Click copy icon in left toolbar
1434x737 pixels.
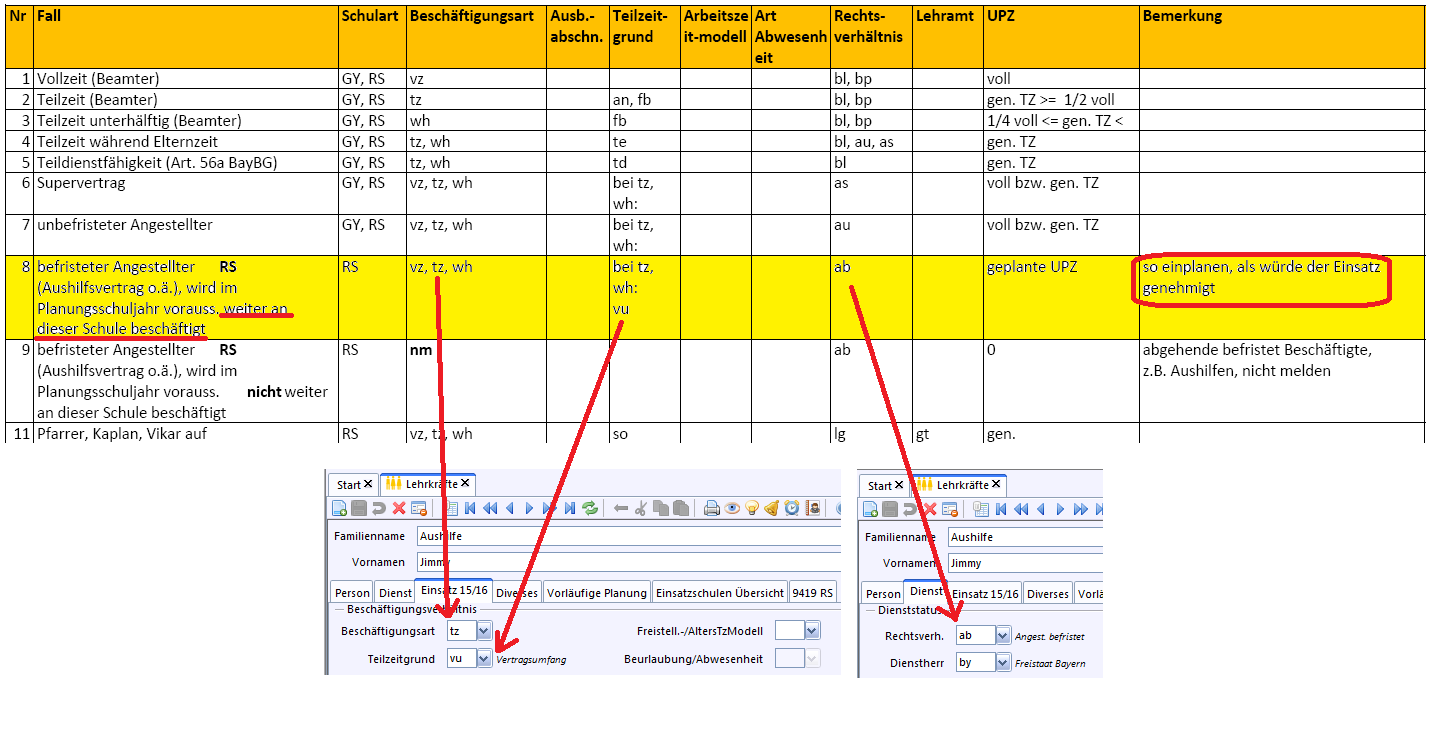661,508
